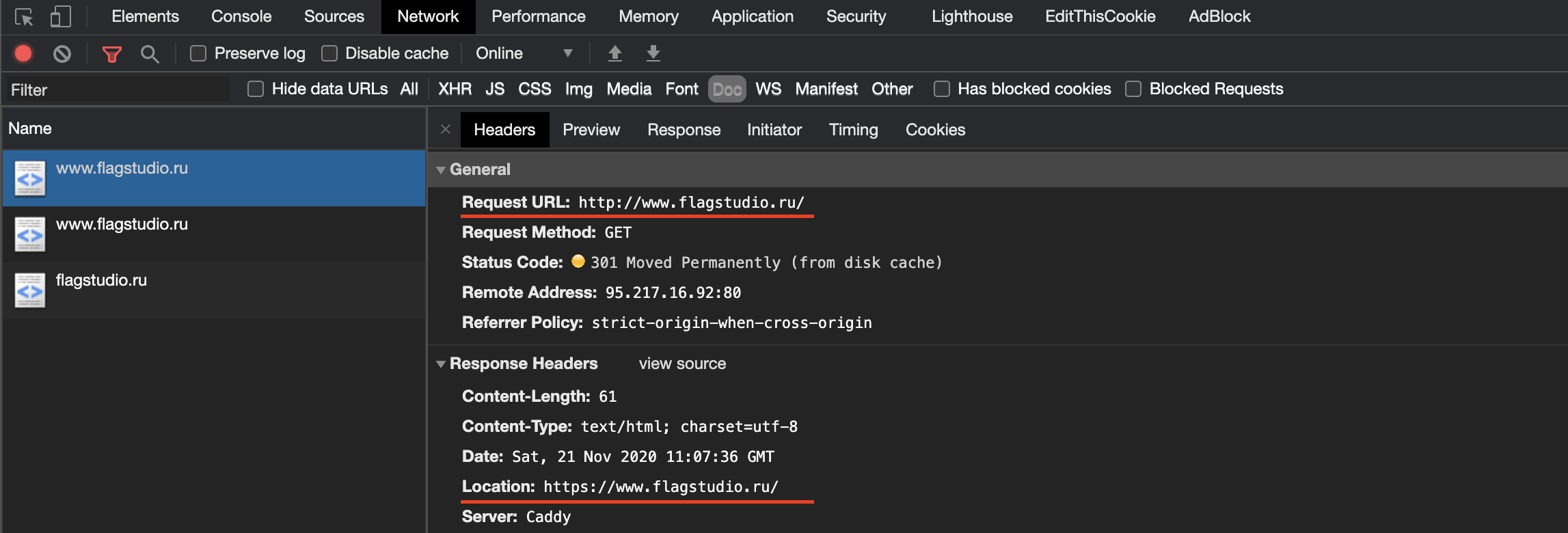Screen dimensions: 1568x533
Task: Switch to the Console tab
Action: click(x=241, y=16)
